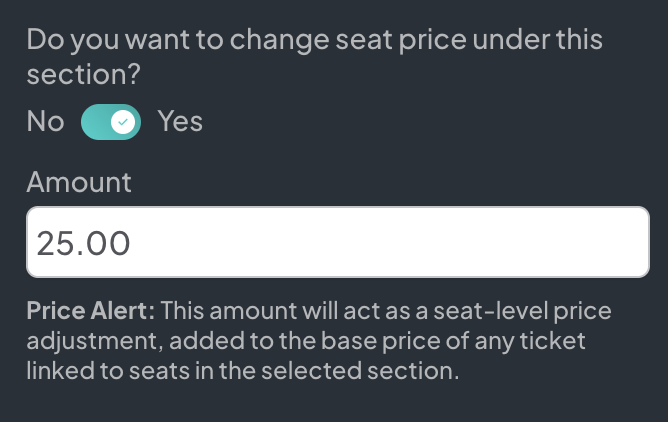
Task: Focus the Amount input field
Action: [337, 242]
